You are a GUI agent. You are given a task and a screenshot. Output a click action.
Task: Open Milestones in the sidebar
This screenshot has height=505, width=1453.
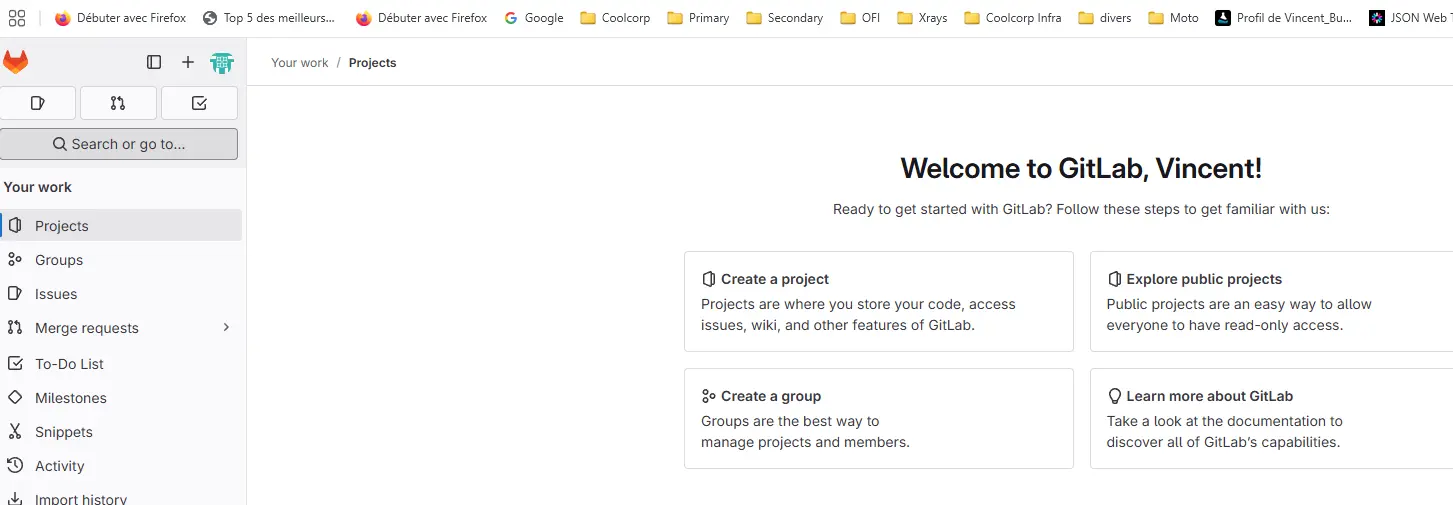point(70,398)
